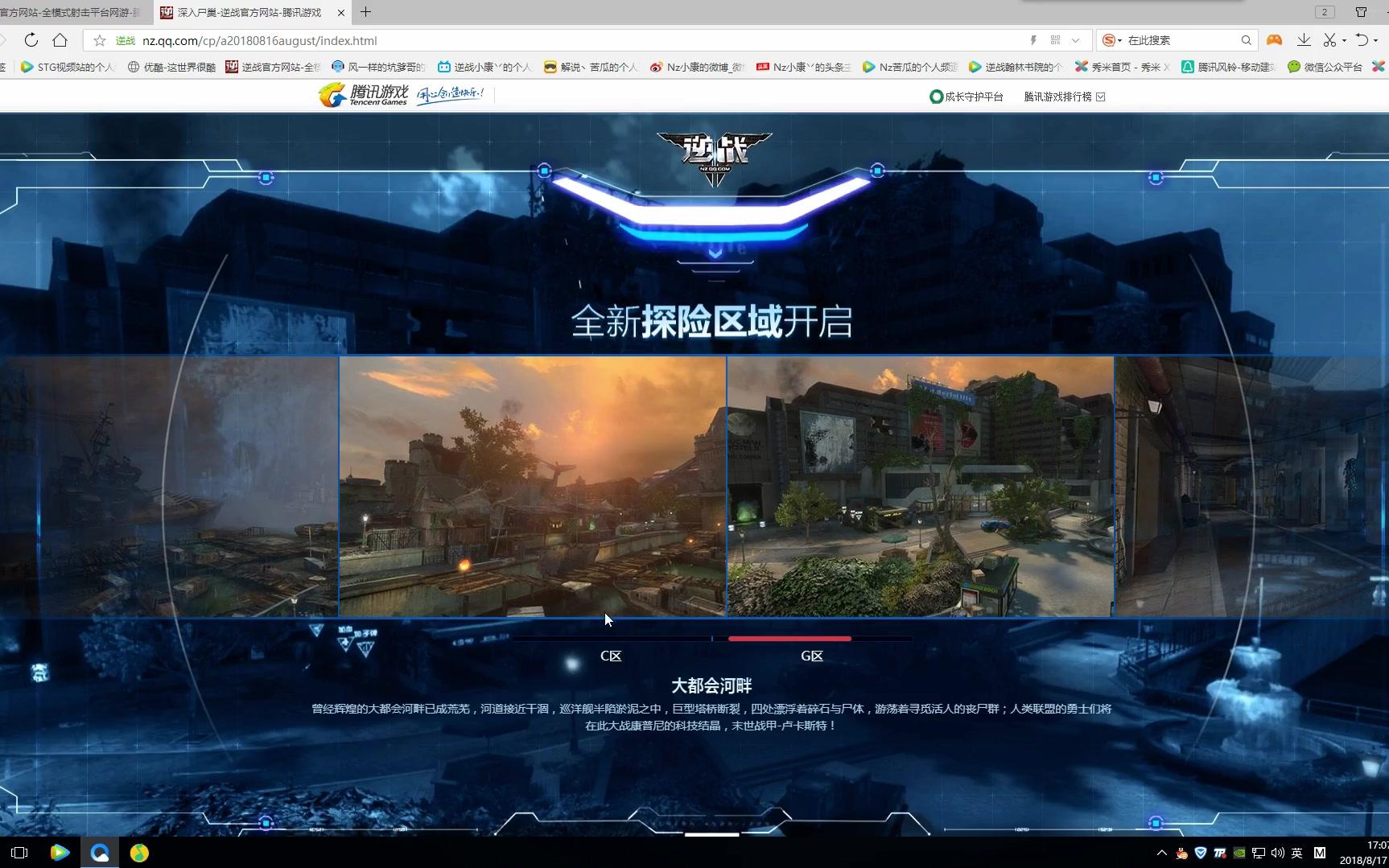
Task: Bookmark this page with the star icon
Action: 100,40
